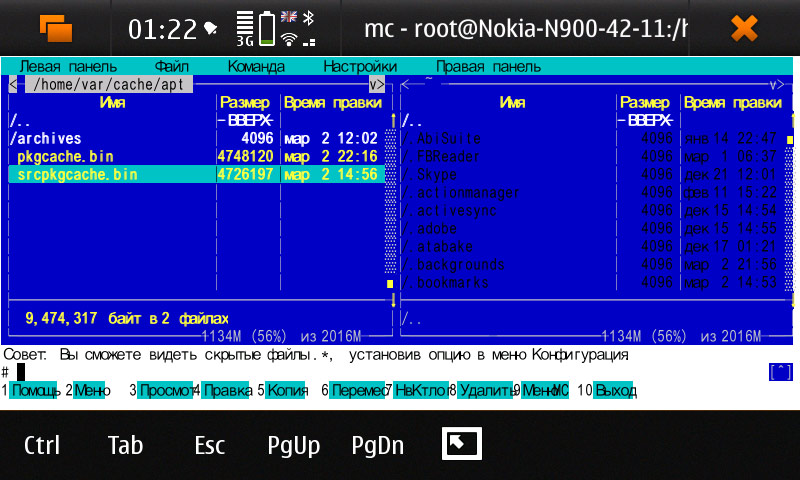Click the Помощь function key button
Screen dimensions: 800x480
tap(34, 391)
